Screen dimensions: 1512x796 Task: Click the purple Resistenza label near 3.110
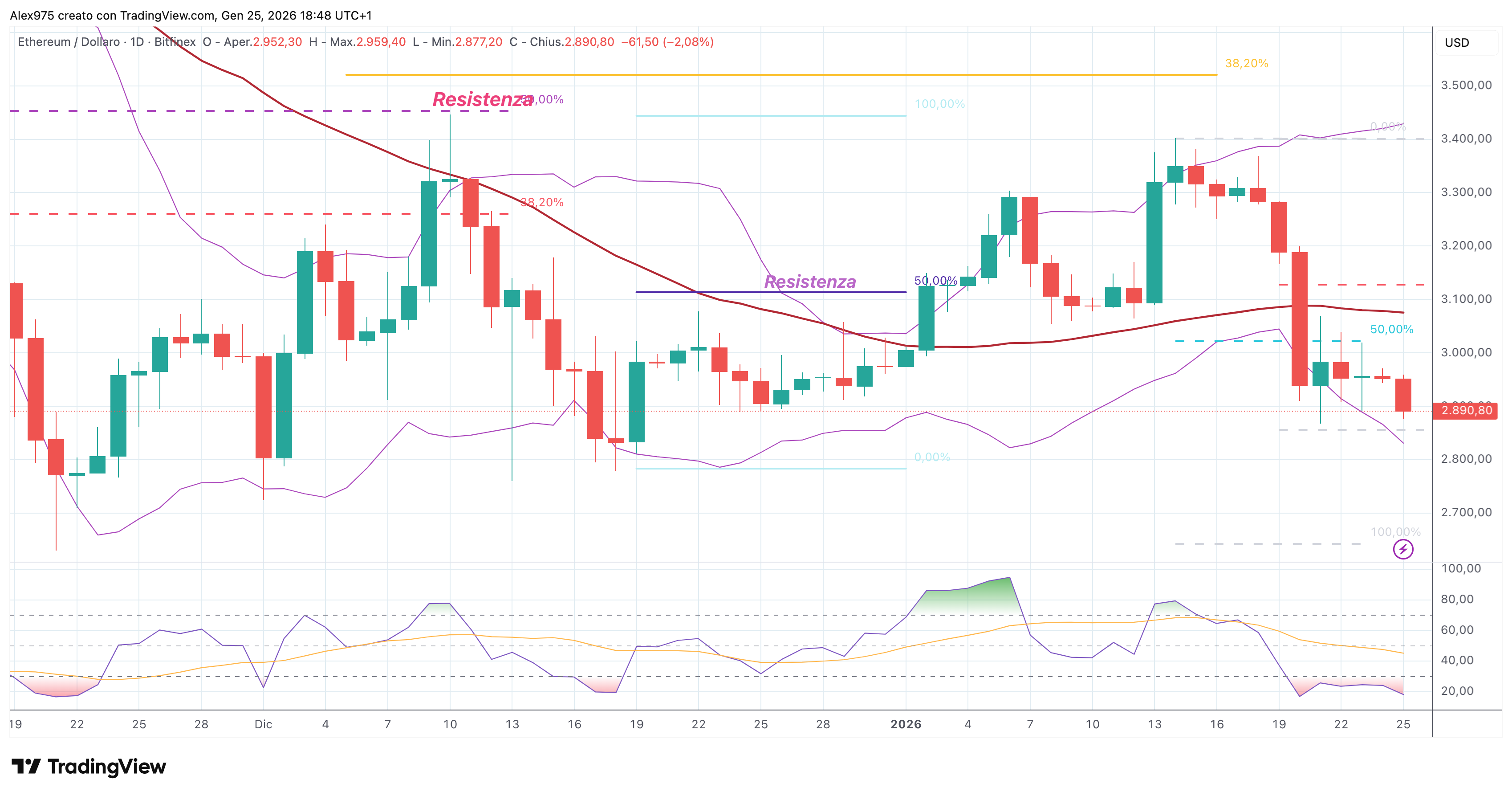tap(810, 282)
